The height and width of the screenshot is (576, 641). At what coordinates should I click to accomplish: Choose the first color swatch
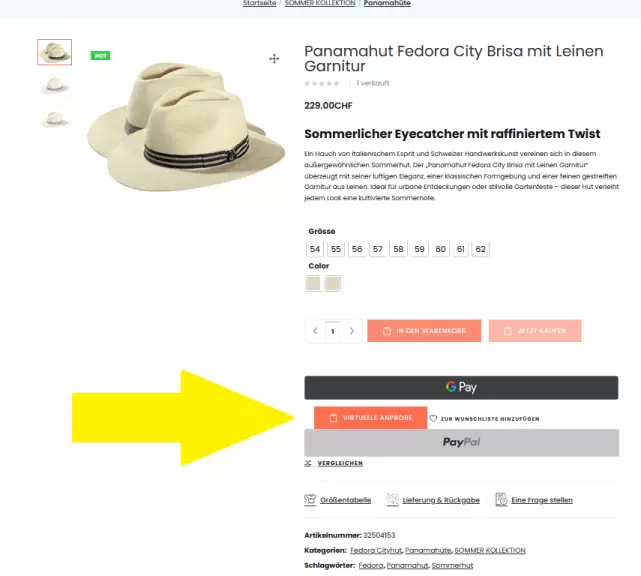[x=314, y=283]
